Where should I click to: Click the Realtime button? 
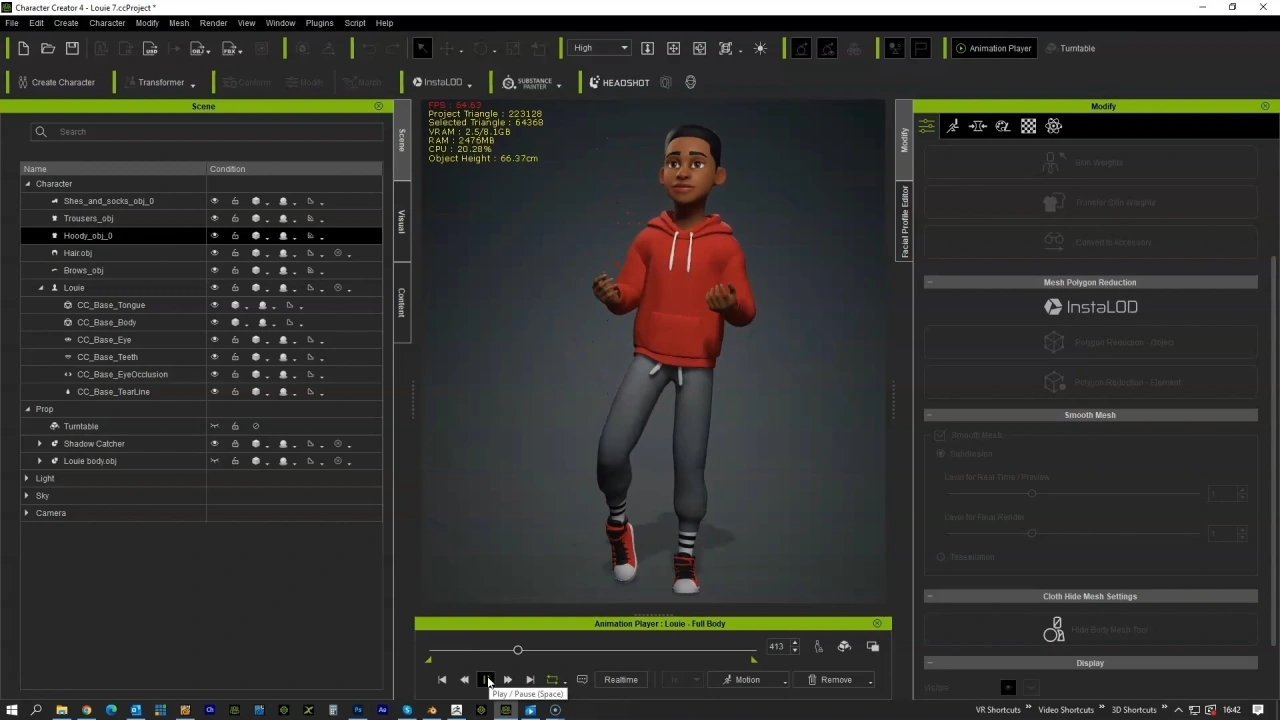click(x=621, y=680)
